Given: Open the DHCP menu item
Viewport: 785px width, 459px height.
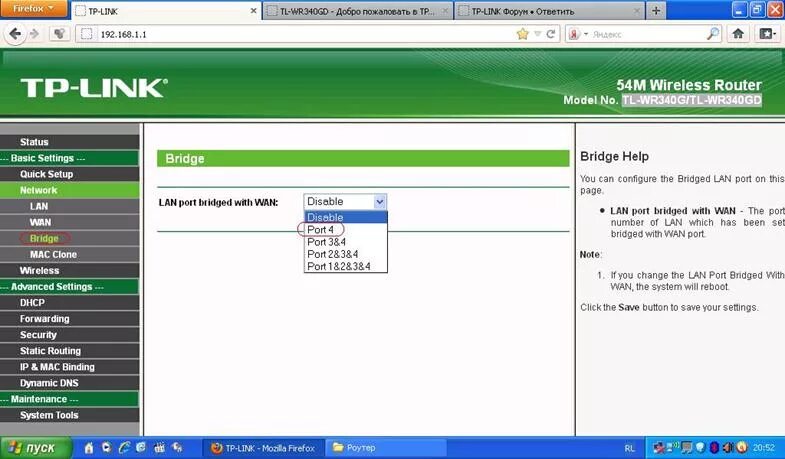Looking at the screenshot, I should coord(70,302).
